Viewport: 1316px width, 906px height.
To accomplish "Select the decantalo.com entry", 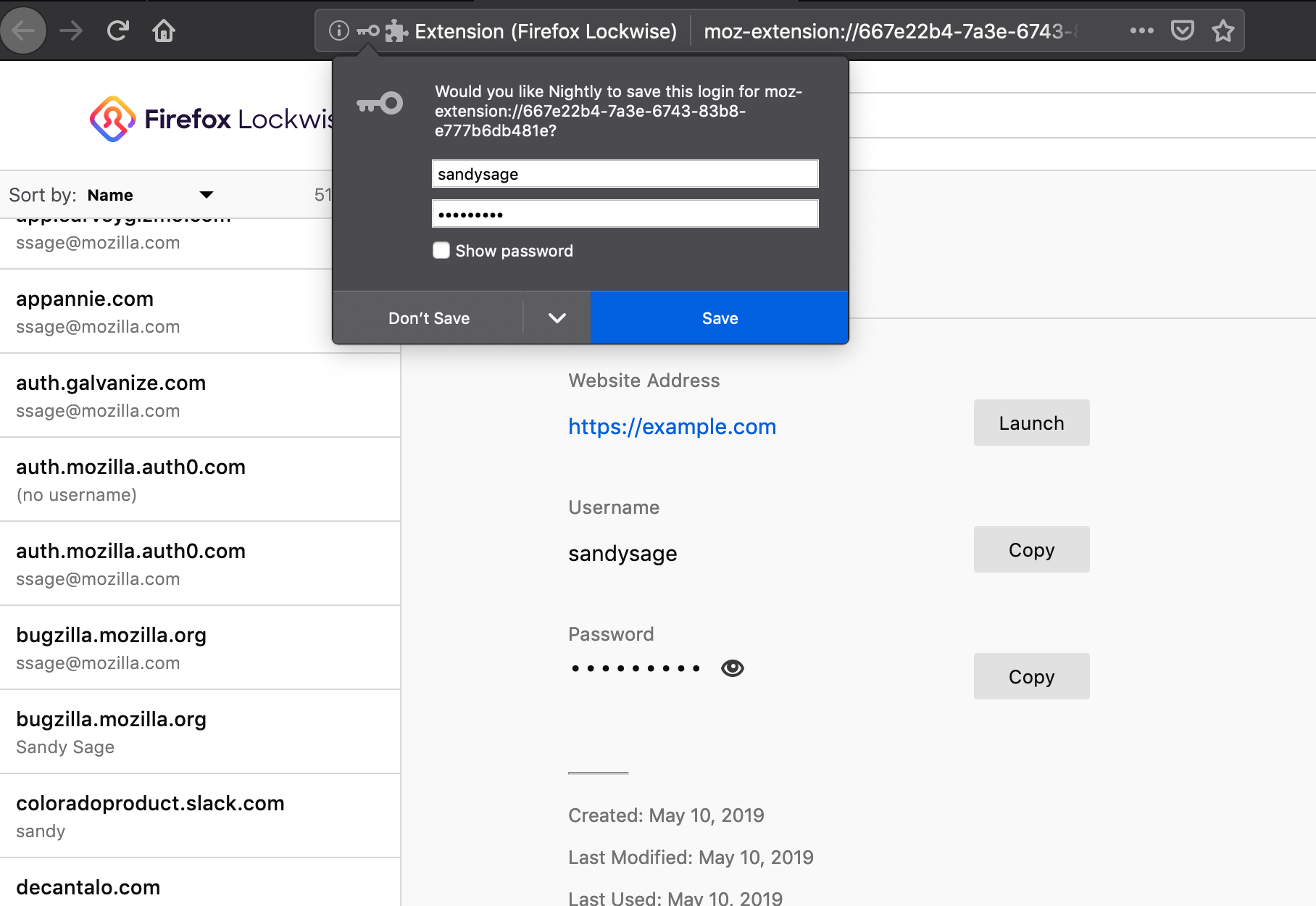I will tap(200, 883).
